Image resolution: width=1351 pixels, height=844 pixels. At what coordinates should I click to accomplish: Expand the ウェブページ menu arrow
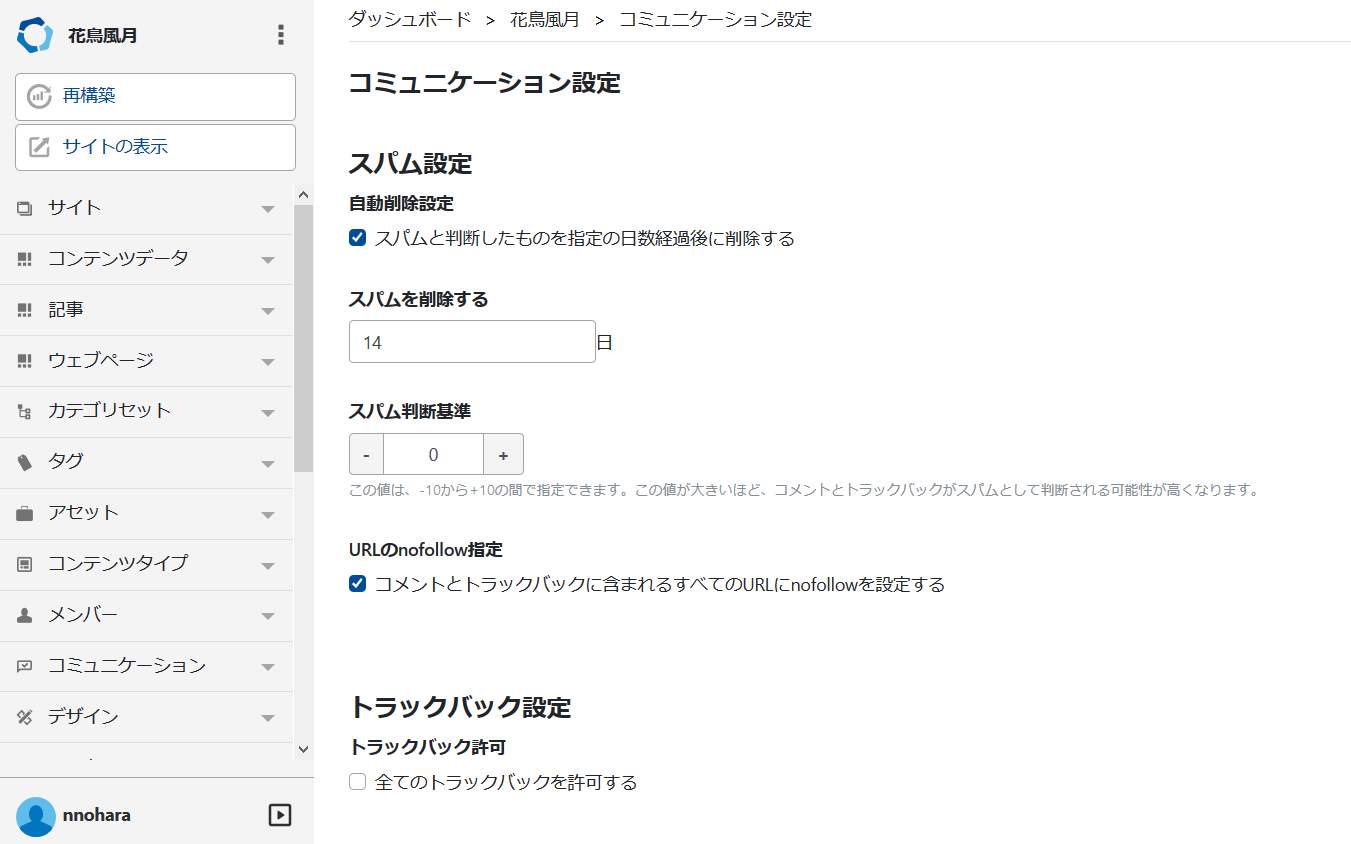click(267, 362)
